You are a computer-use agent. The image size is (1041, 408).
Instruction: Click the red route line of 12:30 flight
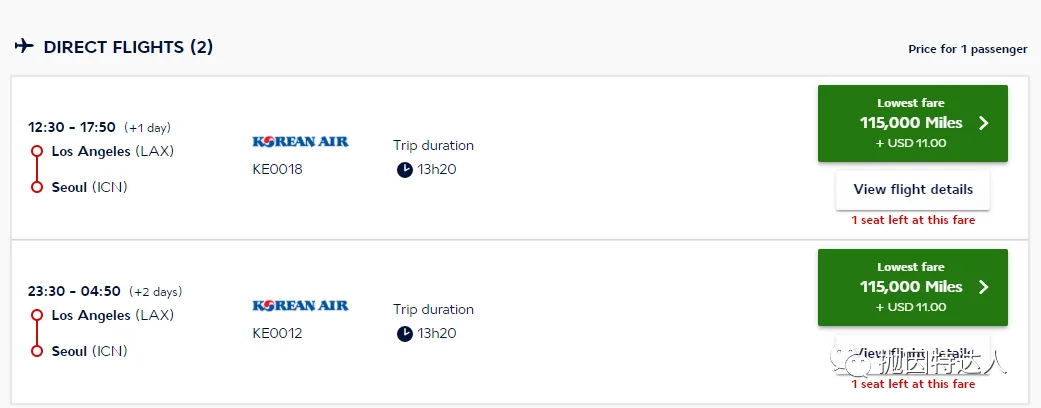pos(37,169)
